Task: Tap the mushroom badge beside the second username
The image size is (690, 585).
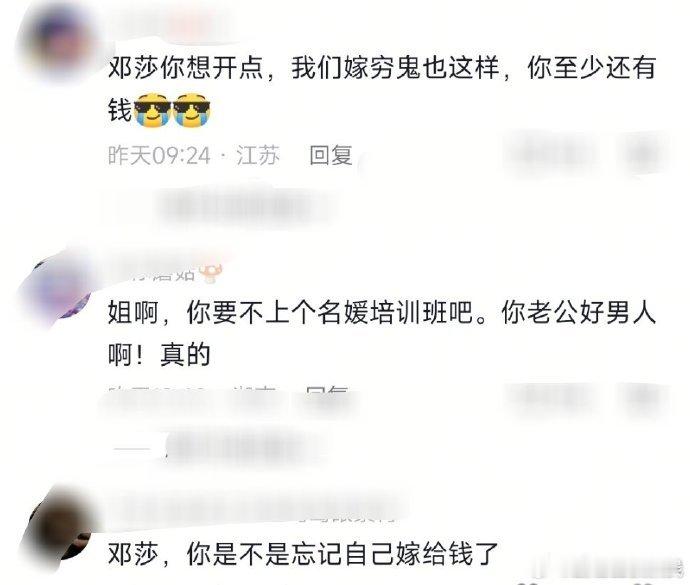Action: point(211,273)
